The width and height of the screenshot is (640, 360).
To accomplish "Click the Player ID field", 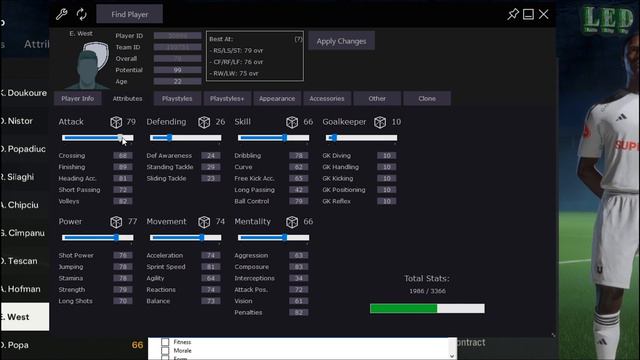I will [177, 36].
